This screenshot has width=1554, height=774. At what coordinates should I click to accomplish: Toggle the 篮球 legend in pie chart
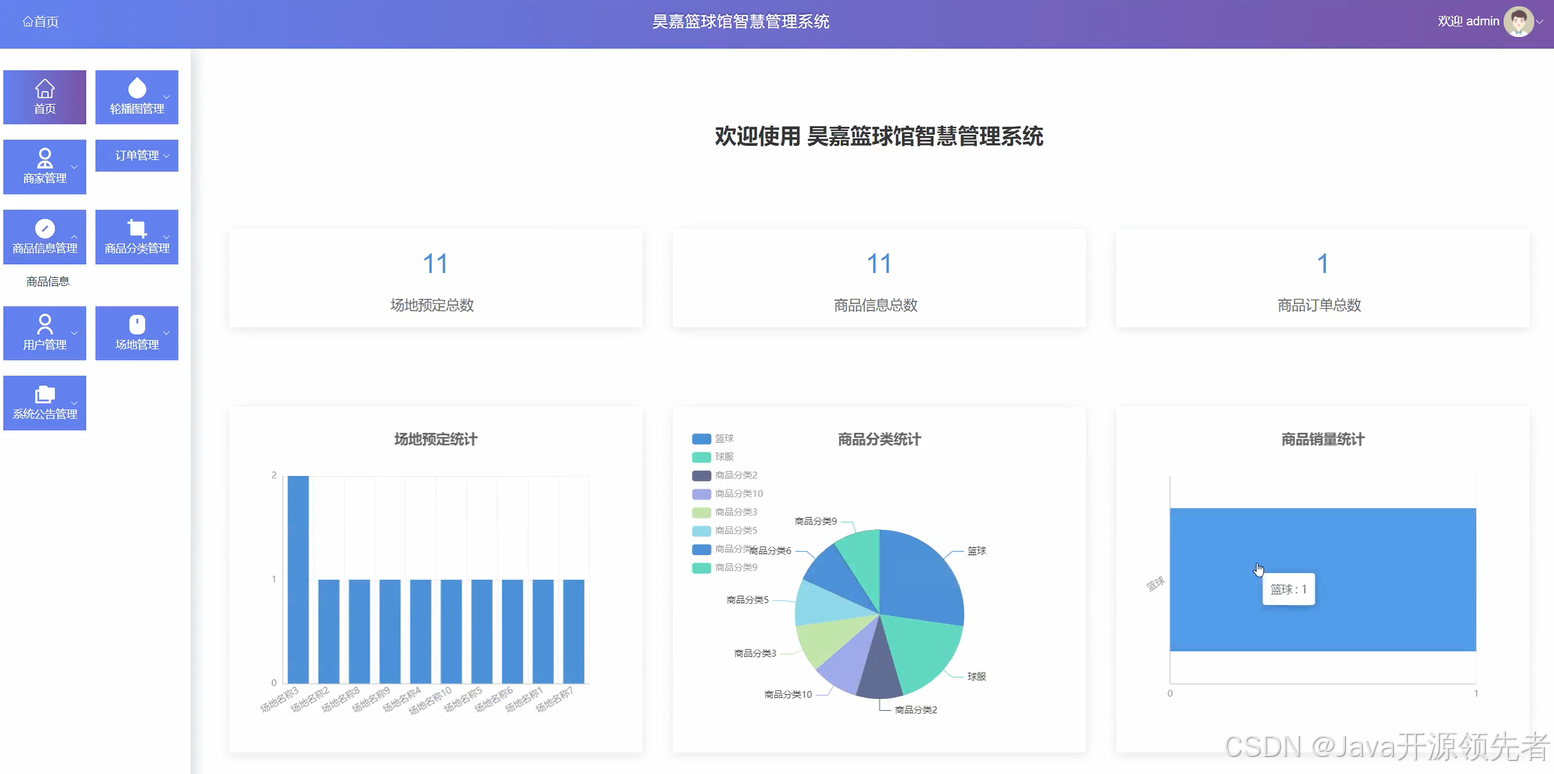point(712,438)
